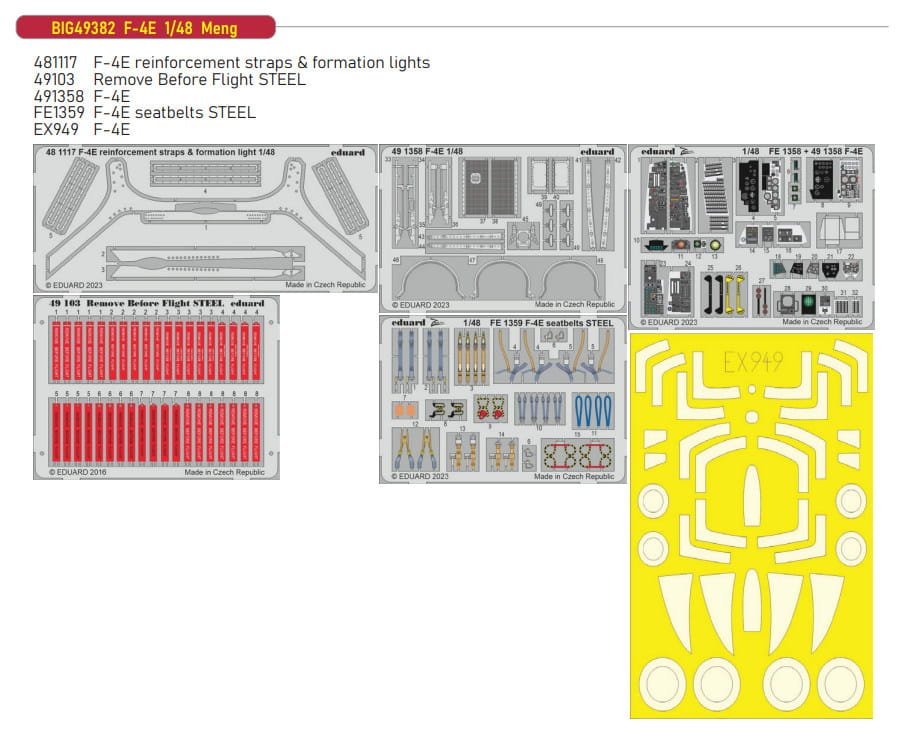Click the lower row of red Remove Before Flight tags
The image size is (898, 734).
tap(156, 432)
